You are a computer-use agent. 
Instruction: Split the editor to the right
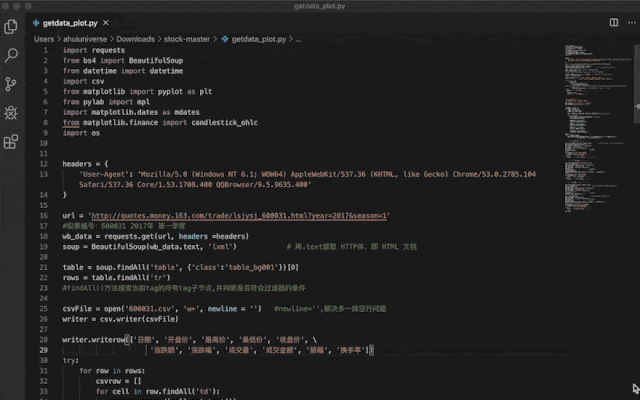tap(613, 22)
